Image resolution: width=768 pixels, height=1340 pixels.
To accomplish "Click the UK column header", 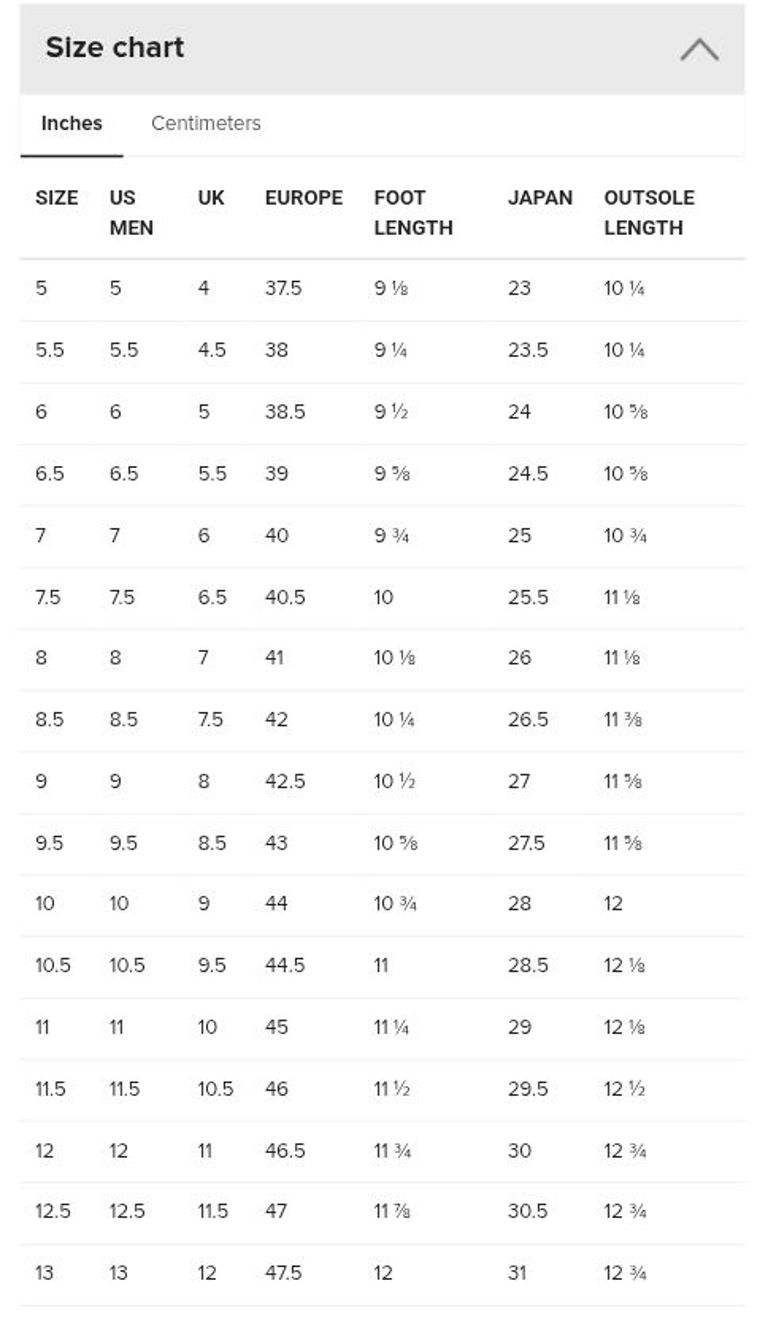I will (x=211, y=198).
